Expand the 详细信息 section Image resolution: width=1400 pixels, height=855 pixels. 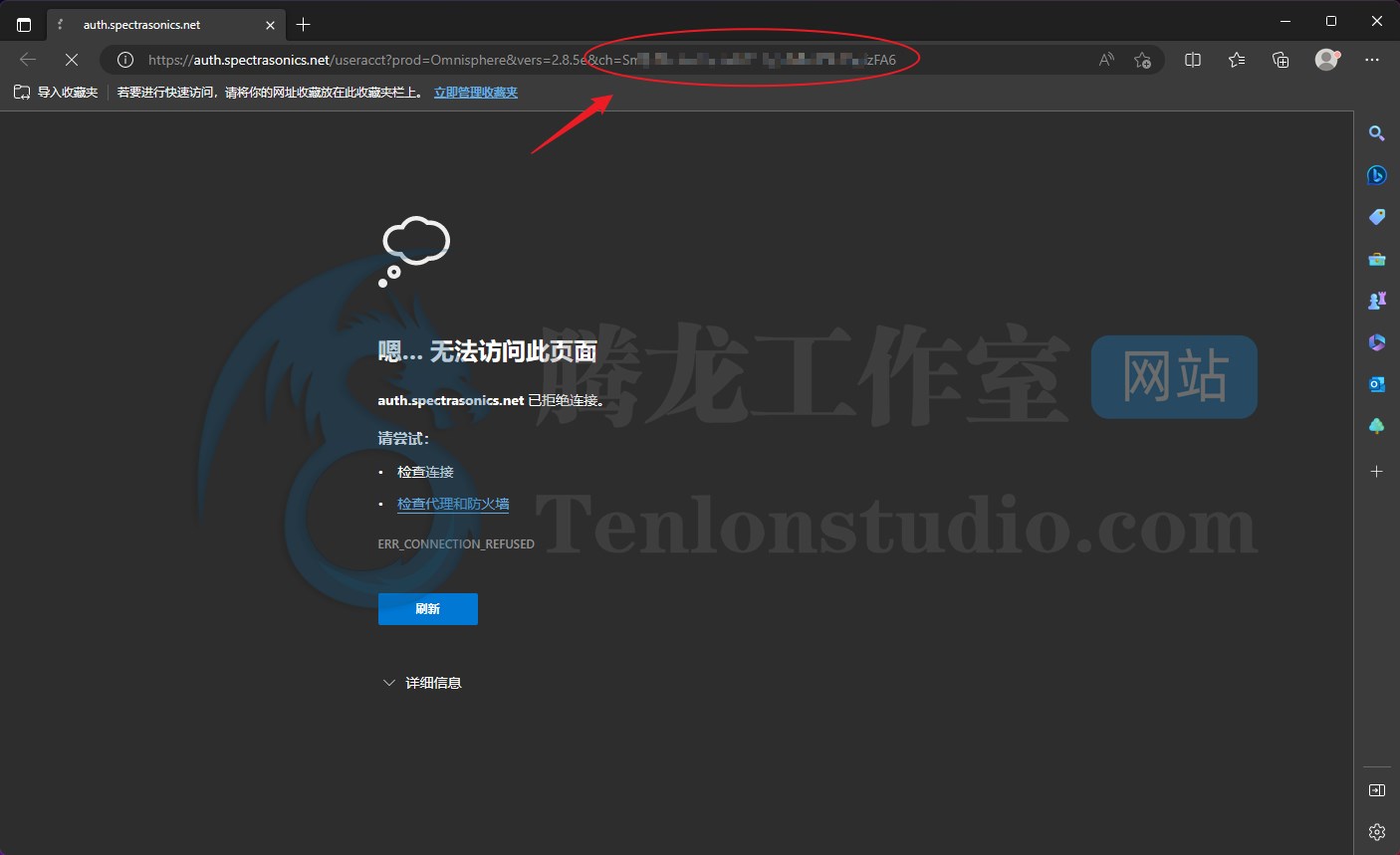(422, 683)
